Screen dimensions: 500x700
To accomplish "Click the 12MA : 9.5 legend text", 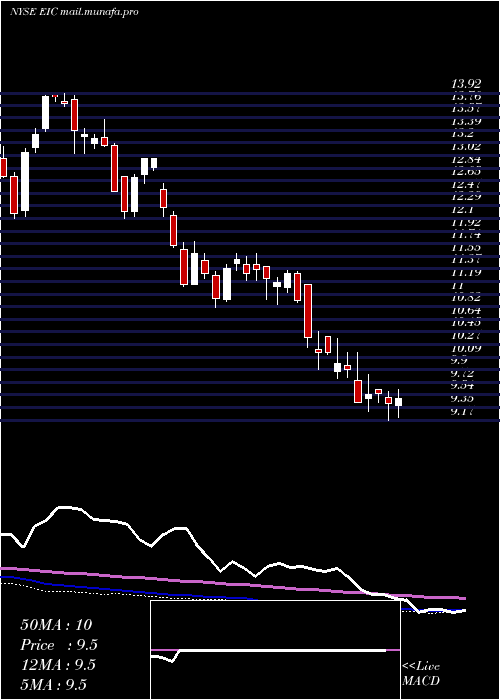I will [x=58, y=665].
